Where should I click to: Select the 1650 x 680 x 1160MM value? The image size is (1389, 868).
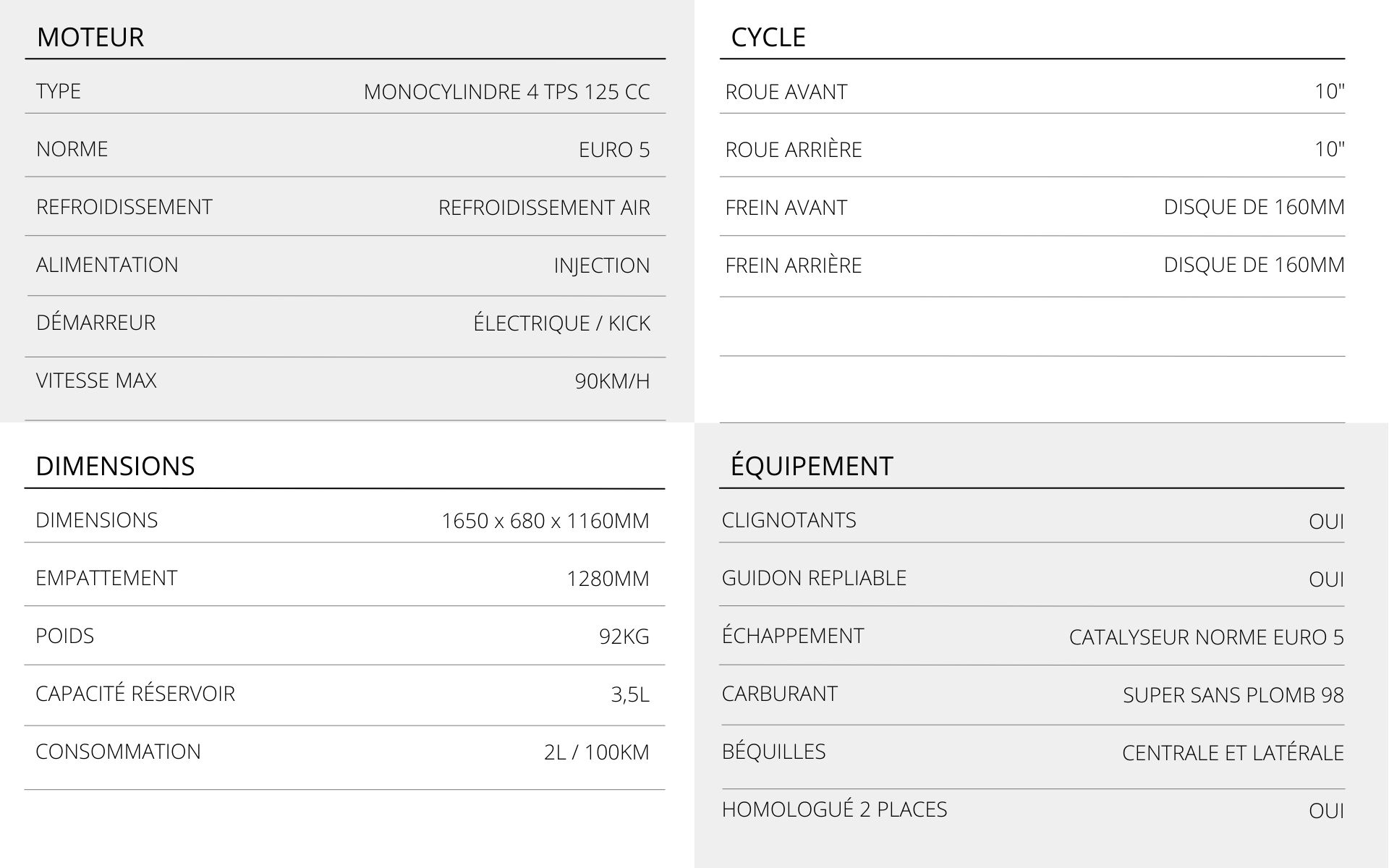[545, 521]
